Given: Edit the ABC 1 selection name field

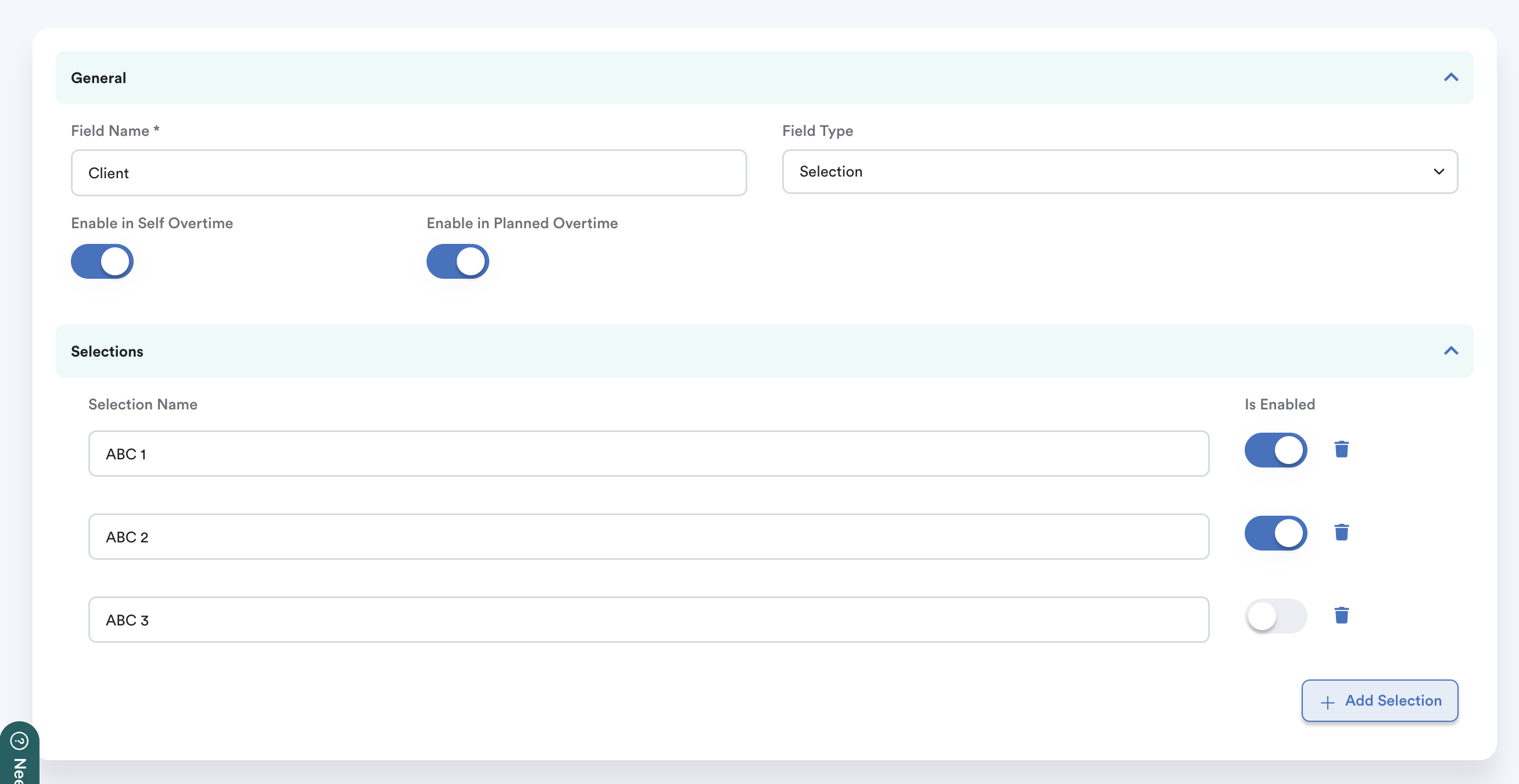Looking at the screenshot, I should [x=648, y=454].
